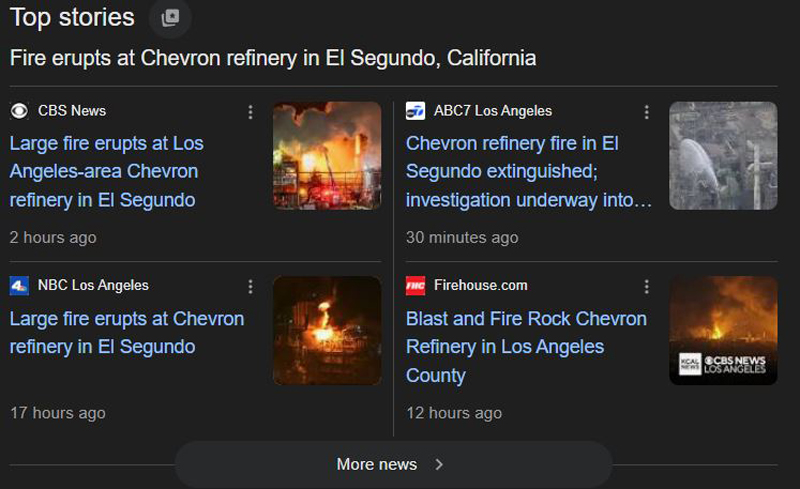Click the More news button
800x489 pixels.
pos(377,464)
